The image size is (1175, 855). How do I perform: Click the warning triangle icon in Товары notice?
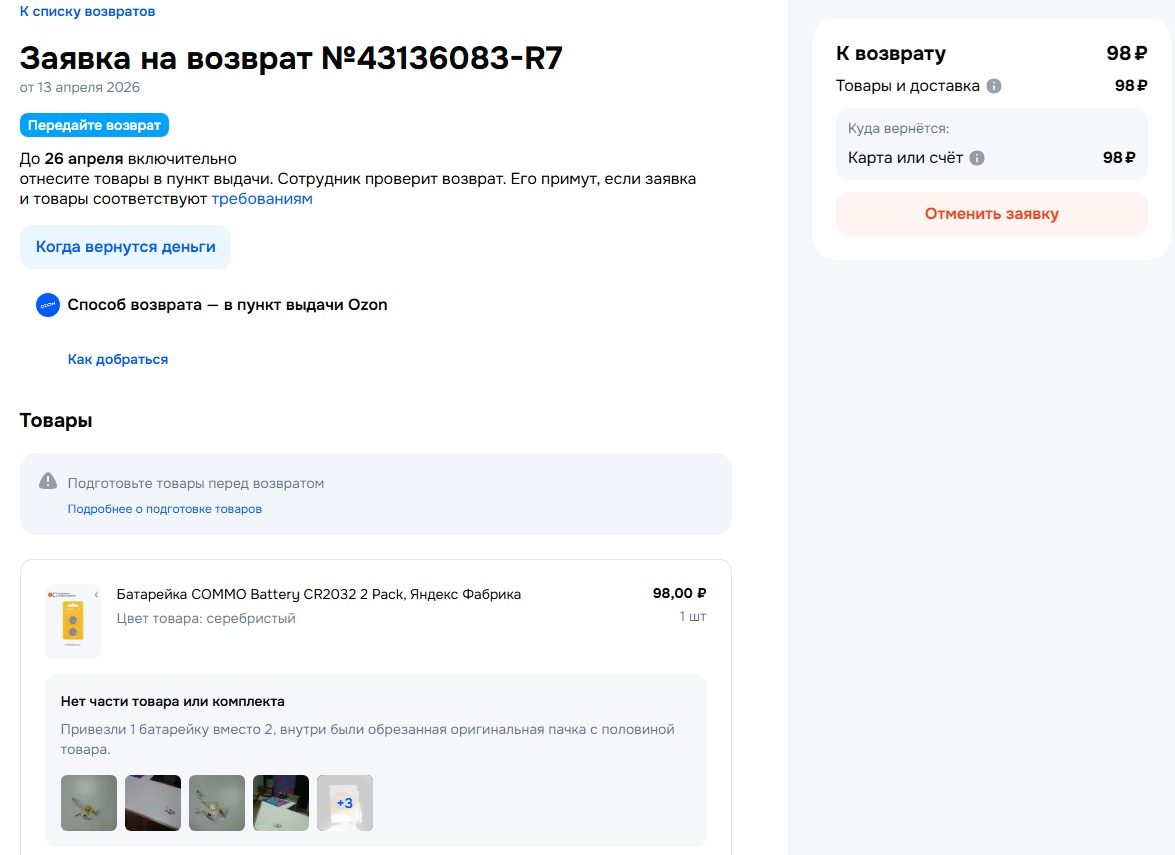click(x=48, y=481)
